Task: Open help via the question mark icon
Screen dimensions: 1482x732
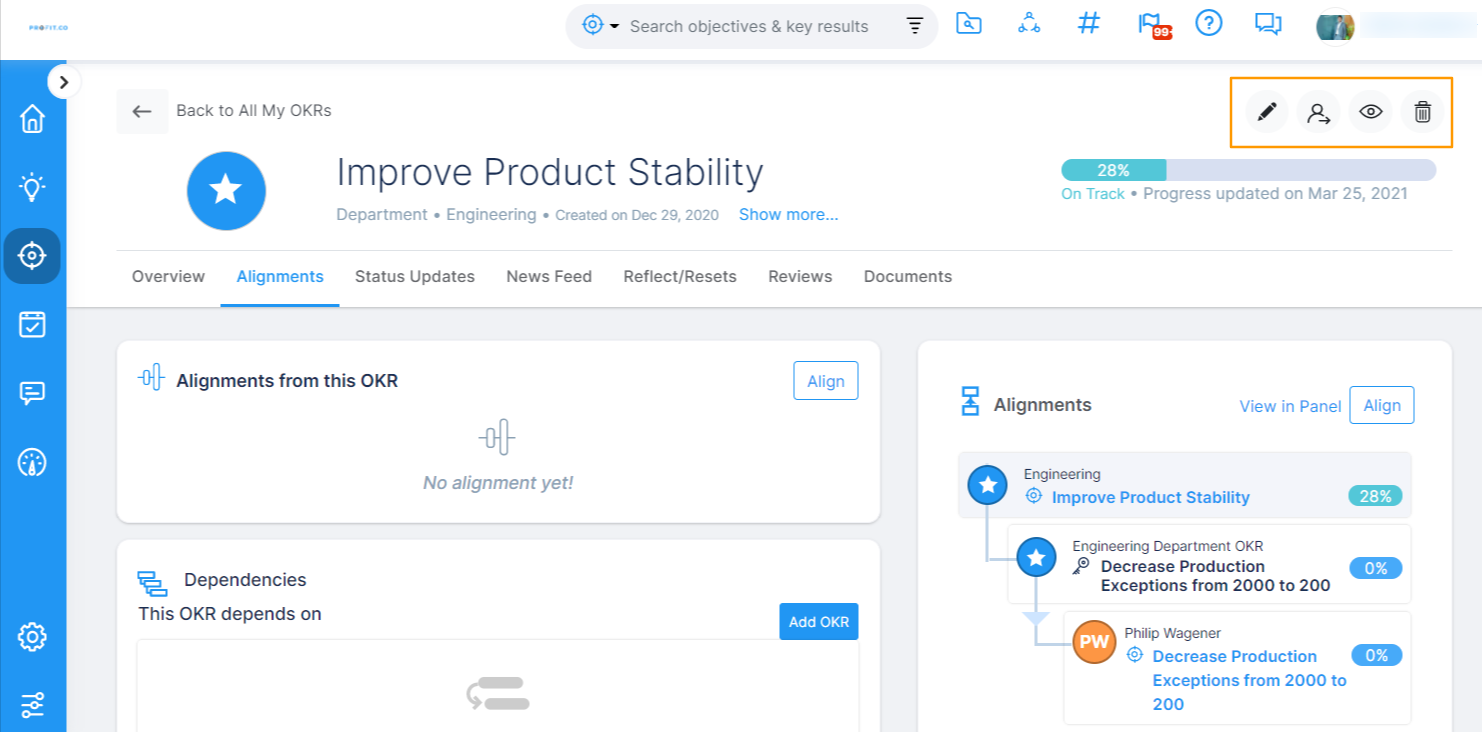Action: click(x=1208, y=24)
